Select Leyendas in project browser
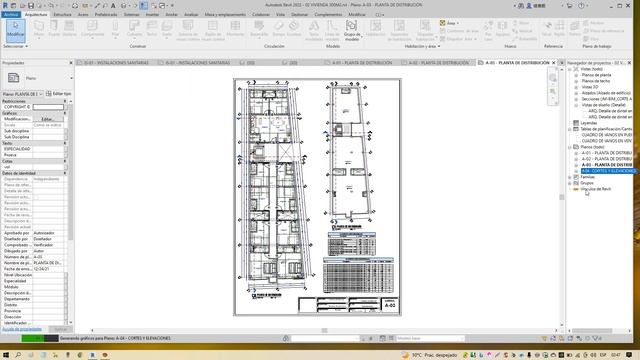 588,123
